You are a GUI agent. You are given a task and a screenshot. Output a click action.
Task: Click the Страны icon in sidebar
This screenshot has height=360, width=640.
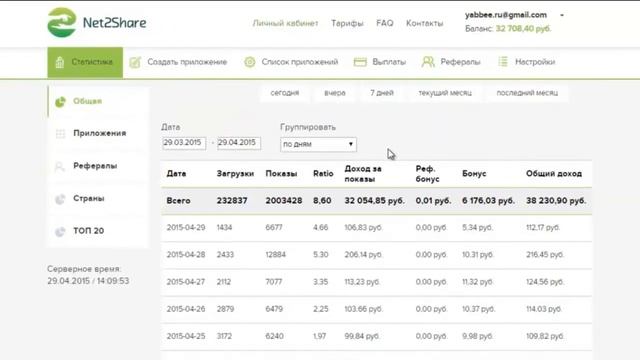tap(60, 199)
